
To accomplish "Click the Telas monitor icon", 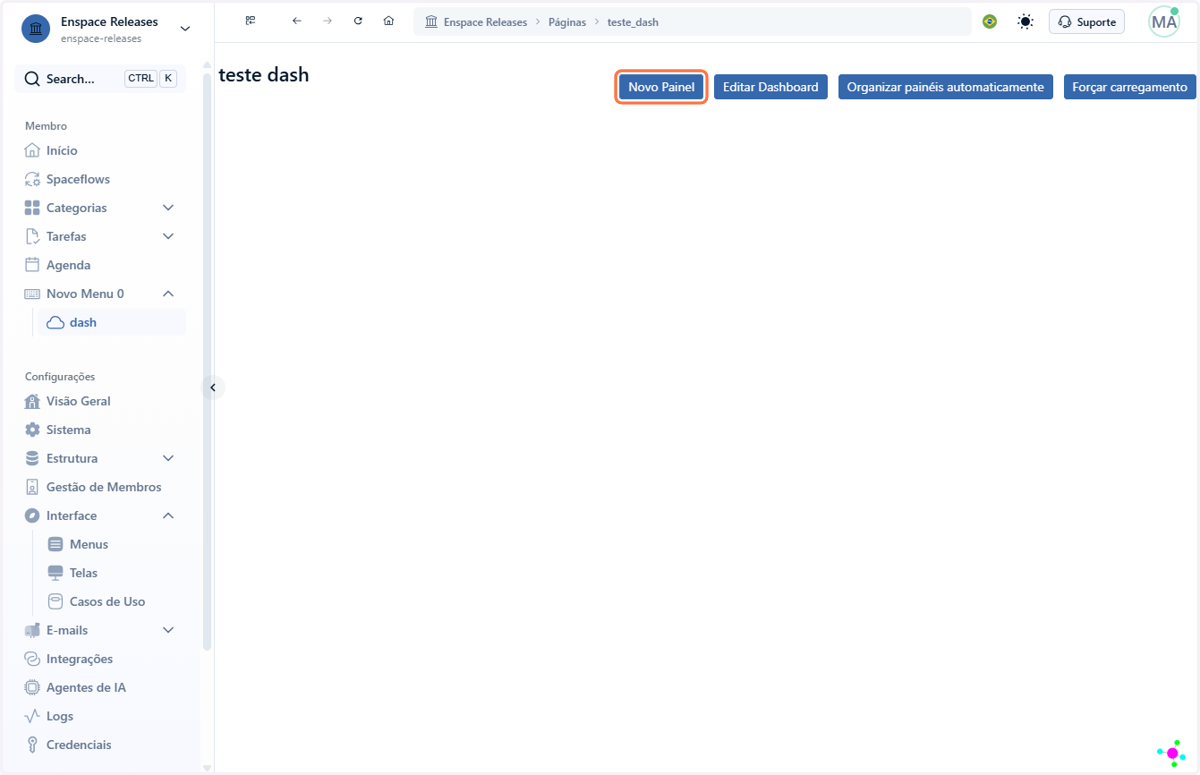I will click(56, 573).
